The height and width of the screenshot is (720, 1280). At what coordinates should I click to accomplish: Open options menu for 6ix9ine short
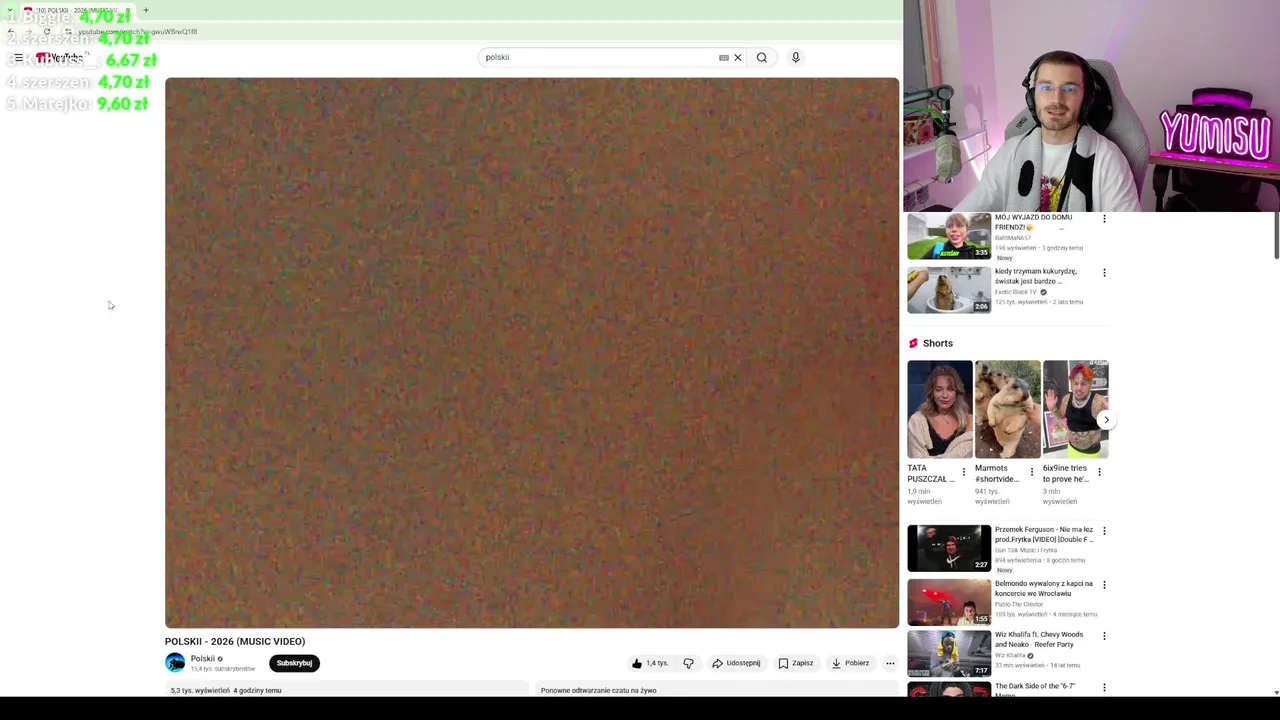[1099, 472]
